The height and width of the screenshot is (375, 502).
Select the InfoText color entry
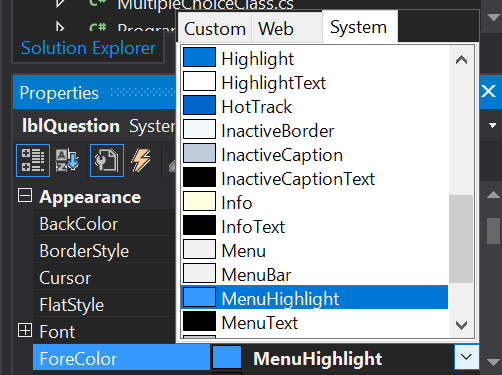point(315,227)
